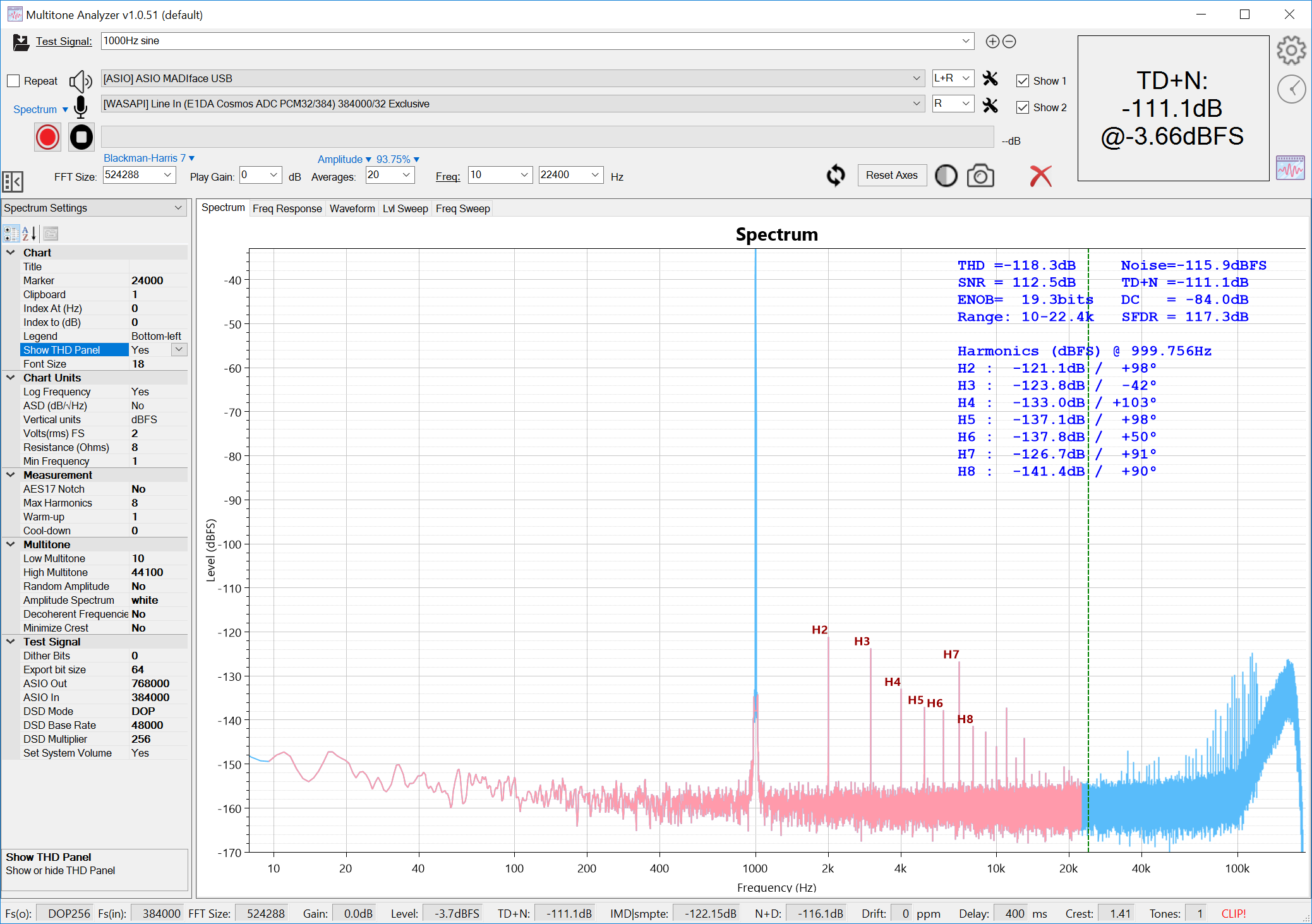Collapse the Measurement category
The image size is (1312, 924).
tap(11, 475)
